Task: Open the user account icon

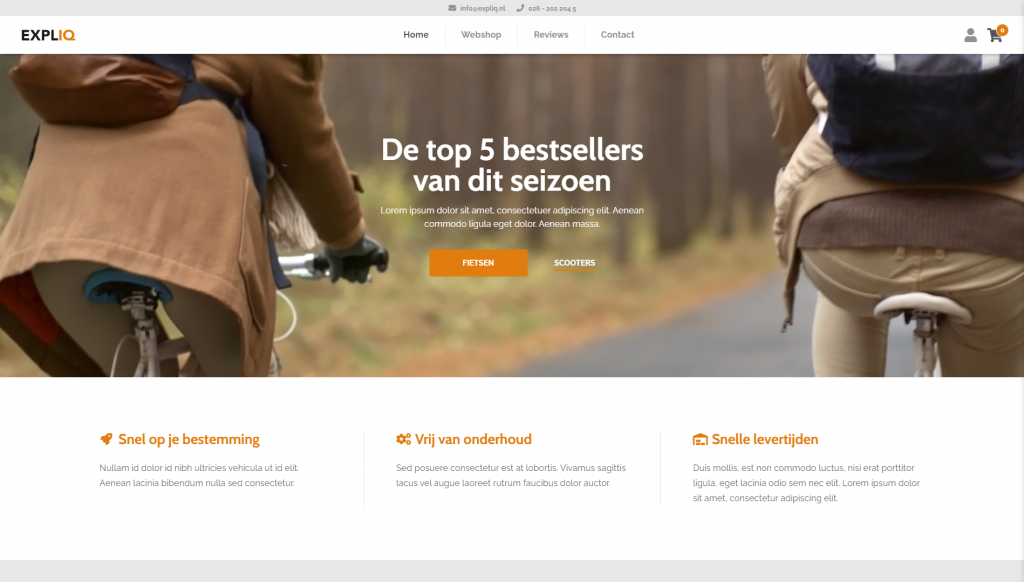Action: coord(970,35)
